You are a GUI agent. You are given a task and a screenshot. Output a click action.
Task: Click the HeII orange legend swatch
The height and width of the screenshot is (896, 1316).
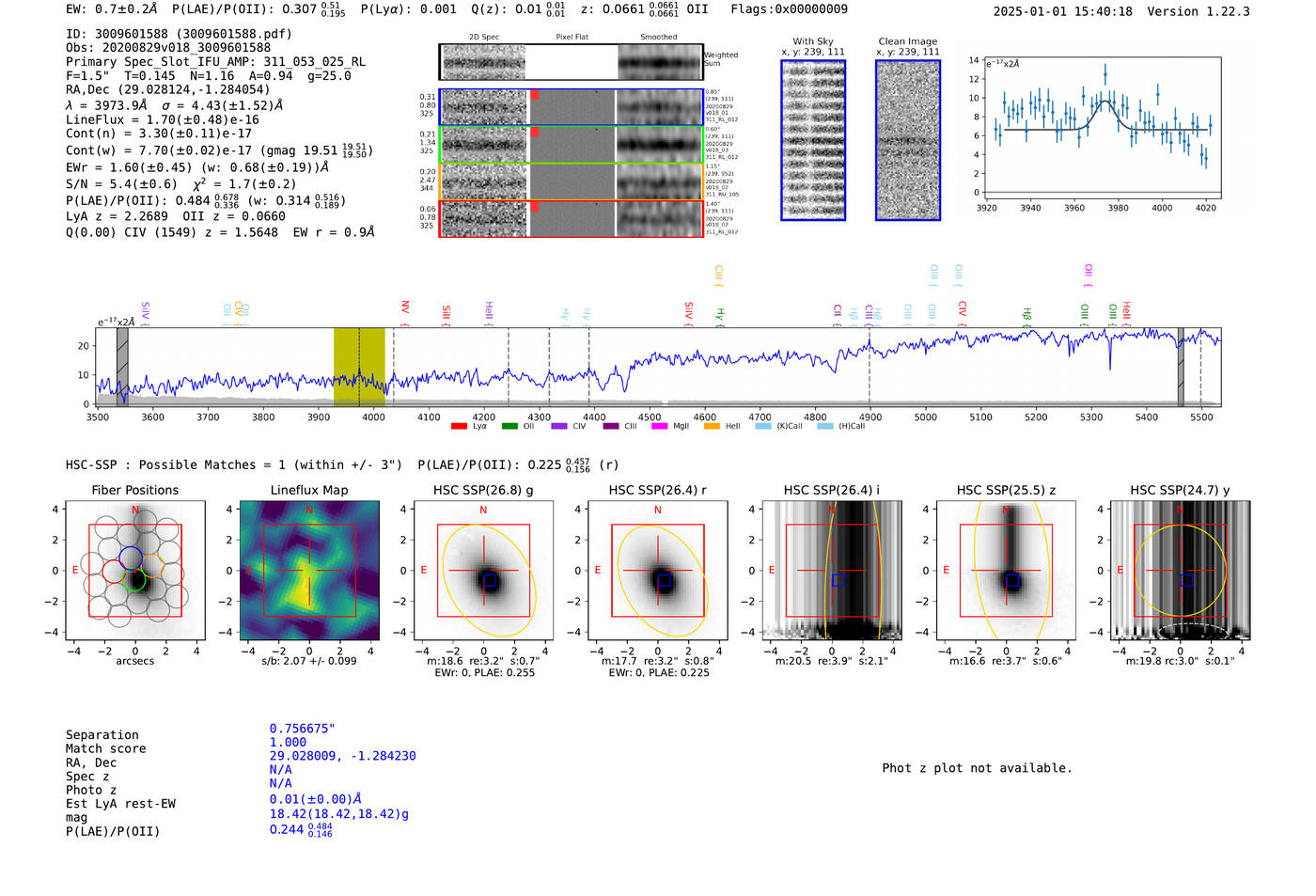click(x=712, y=426)
